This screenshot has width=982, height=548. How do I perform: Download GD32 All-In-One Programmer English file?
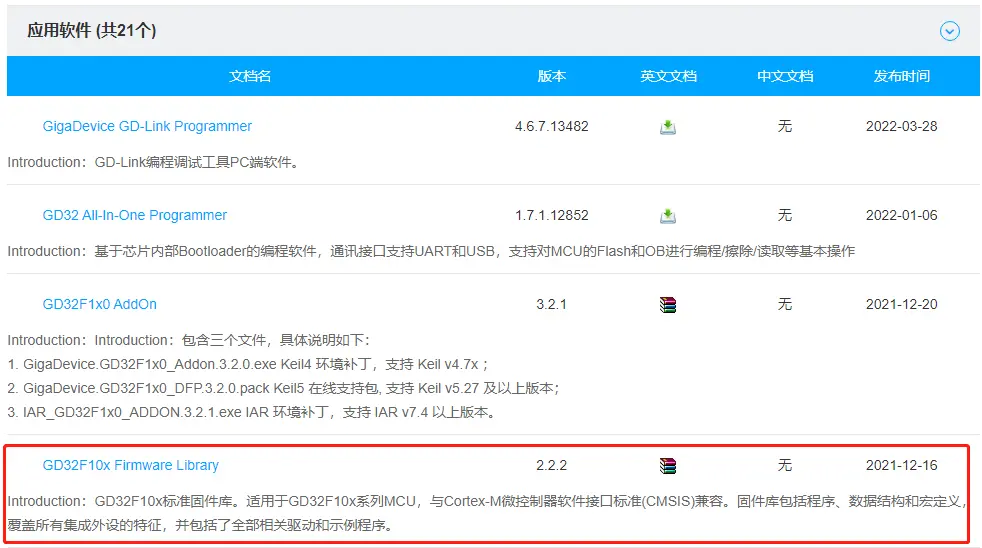pos(668,216)
